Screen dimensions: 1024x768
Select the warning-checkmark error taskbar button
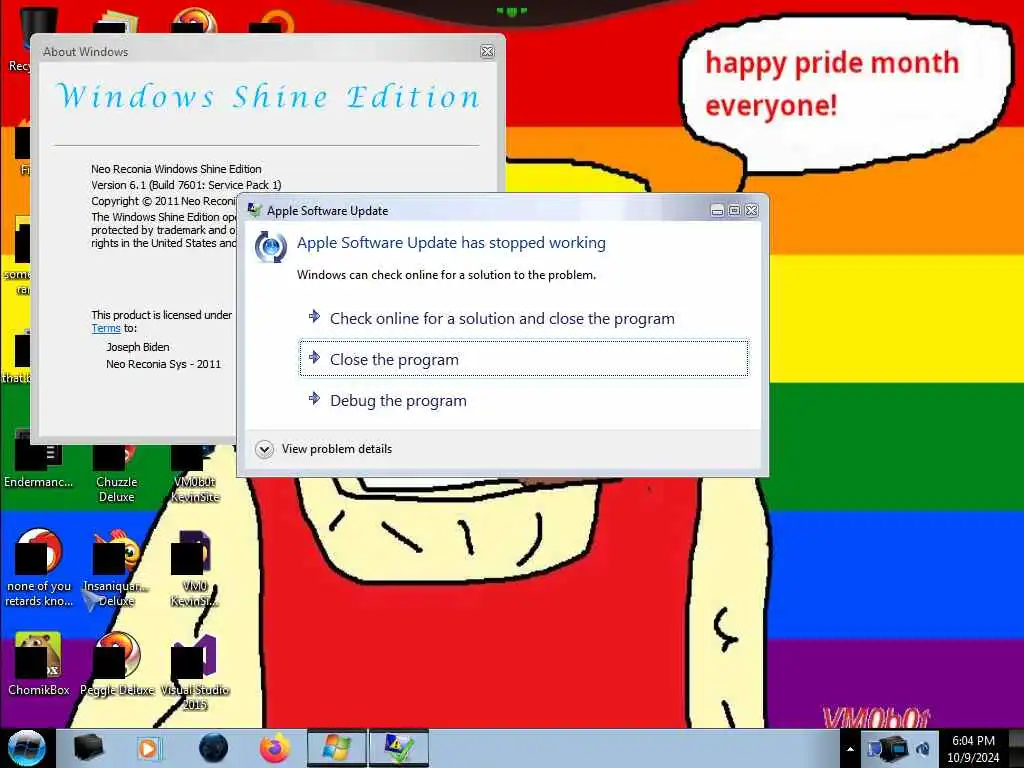pyautogui.click(x=399, y=748)
